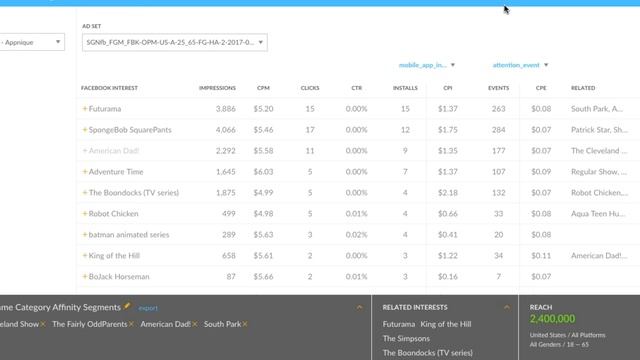Sort by Installs column header
The width and height of the screenshot is (640, 360).
click(x=405, y=88)
